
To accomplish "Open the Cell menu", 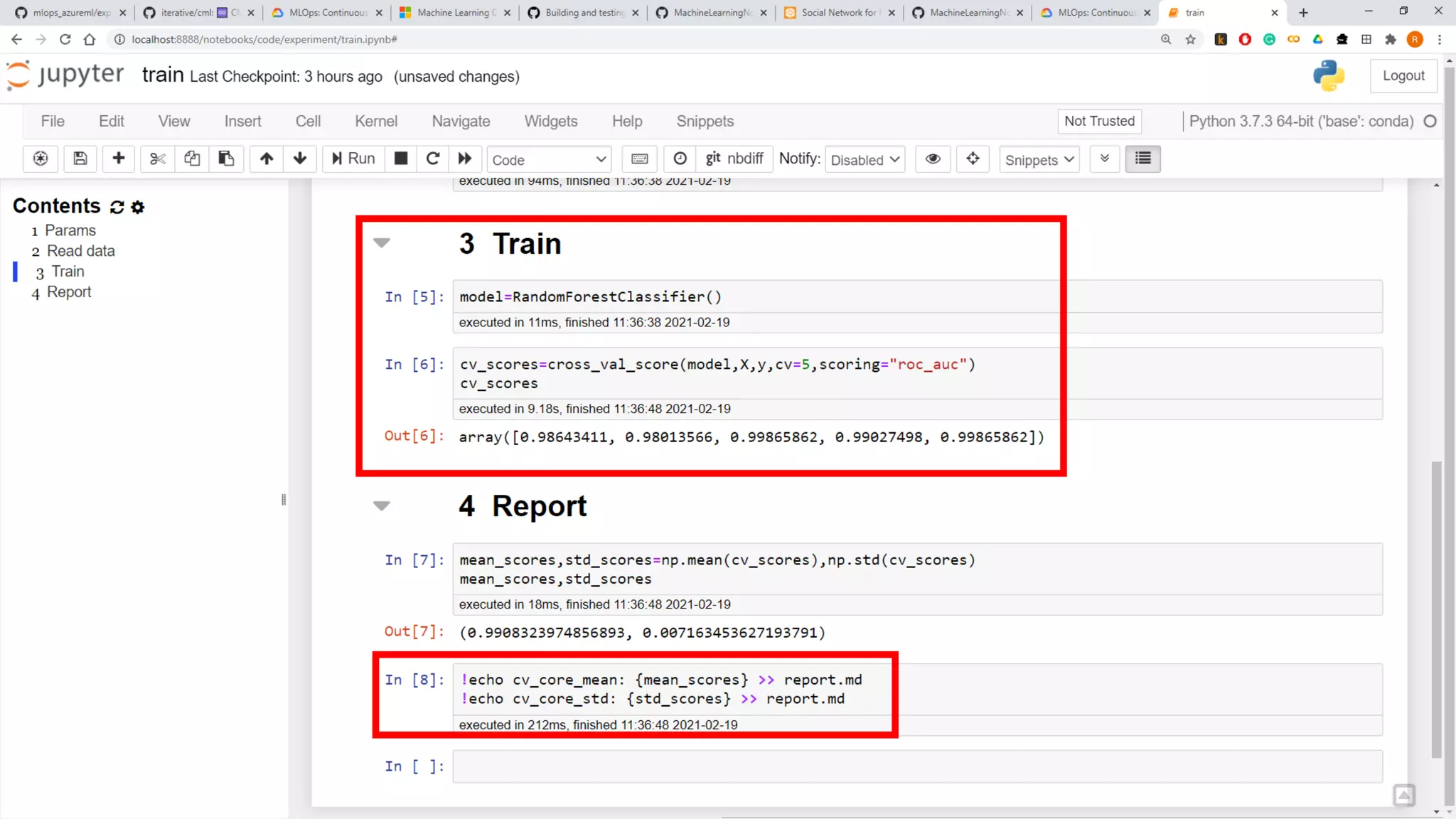I will pos(308,121).
